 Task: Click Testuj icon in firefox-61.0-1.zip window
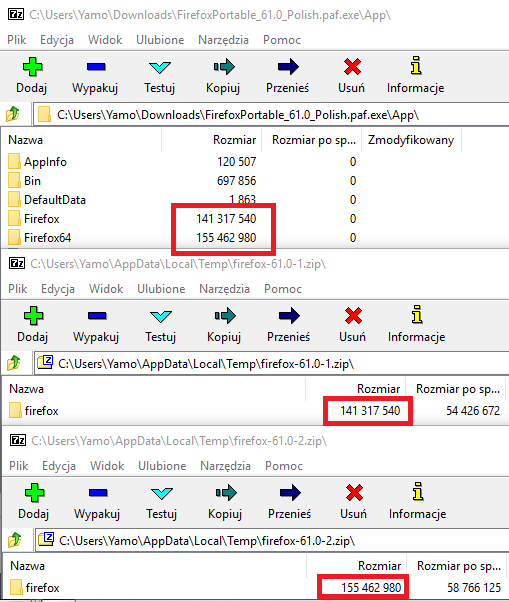(x=161, y=316)
